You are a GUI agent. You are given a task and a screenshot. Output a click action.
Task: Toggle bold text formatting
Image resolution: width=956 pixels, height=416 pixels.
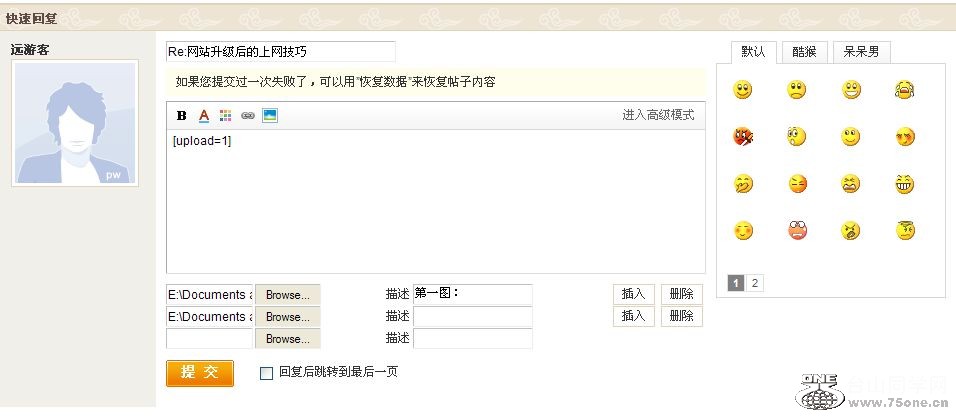[x=182, y=115]
